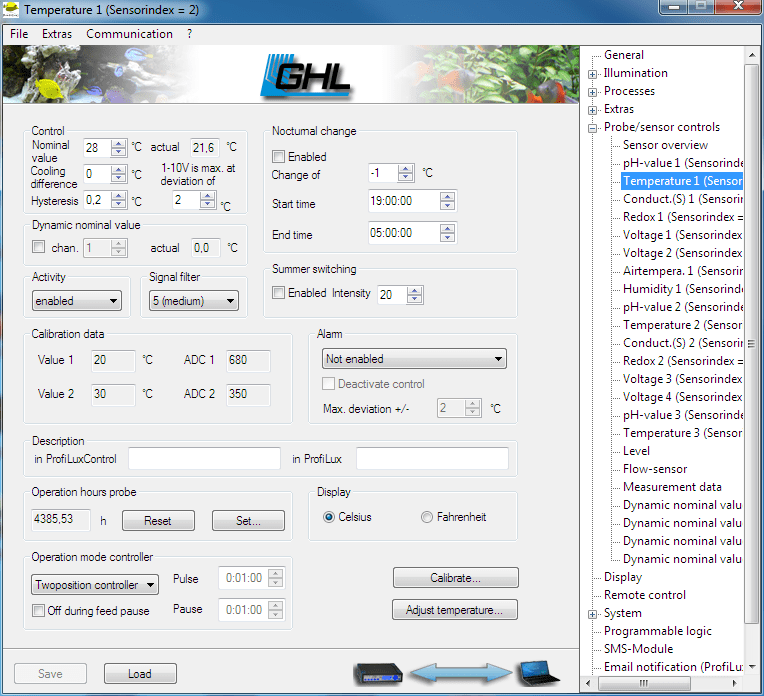Select Measurement data in the tree
Image resolution: width=764 pixels, height=696 pixels.
point(672,487)
